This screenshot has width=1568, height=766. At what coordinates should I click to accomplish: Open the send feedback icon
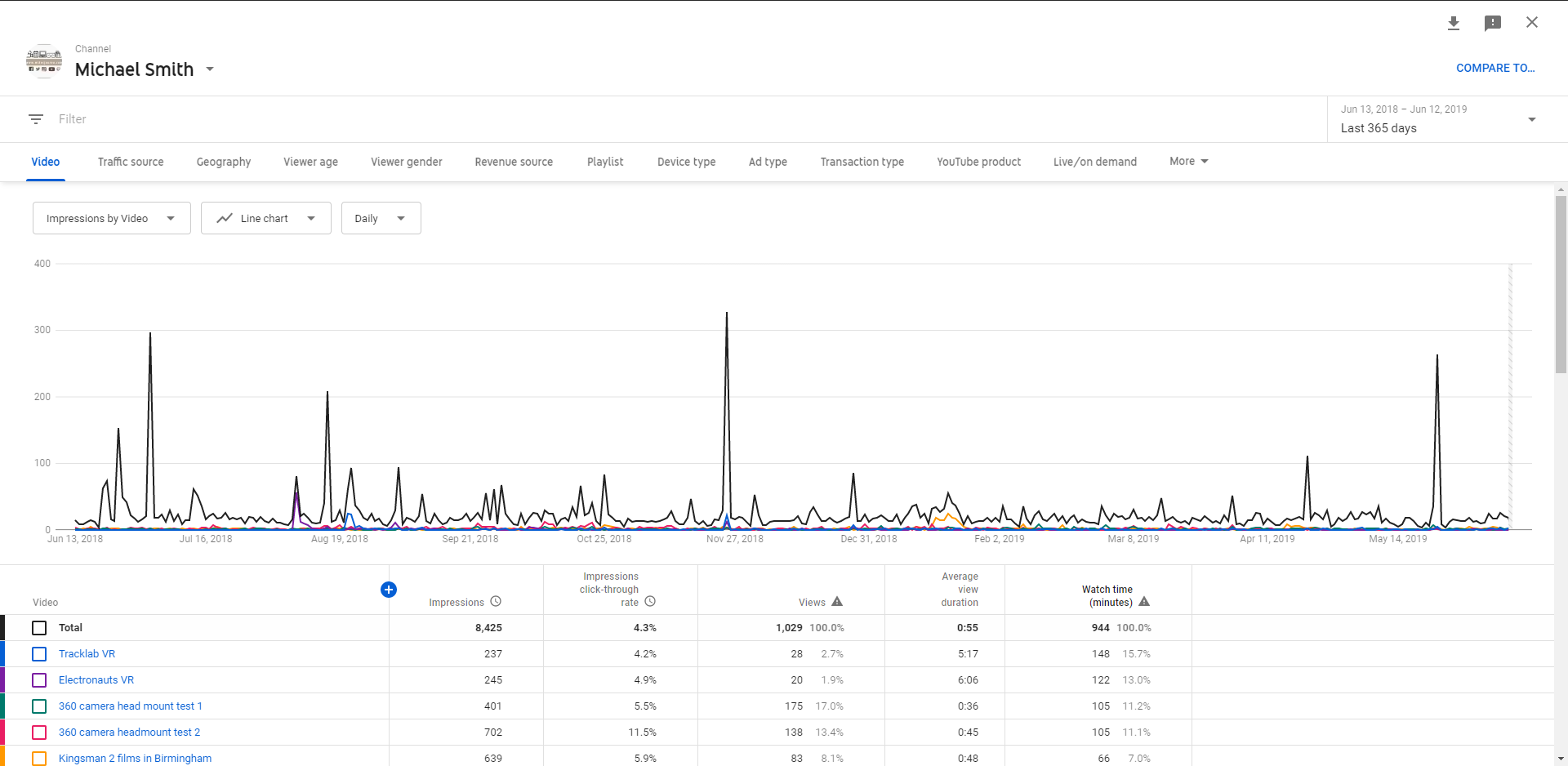(1492, 23)
